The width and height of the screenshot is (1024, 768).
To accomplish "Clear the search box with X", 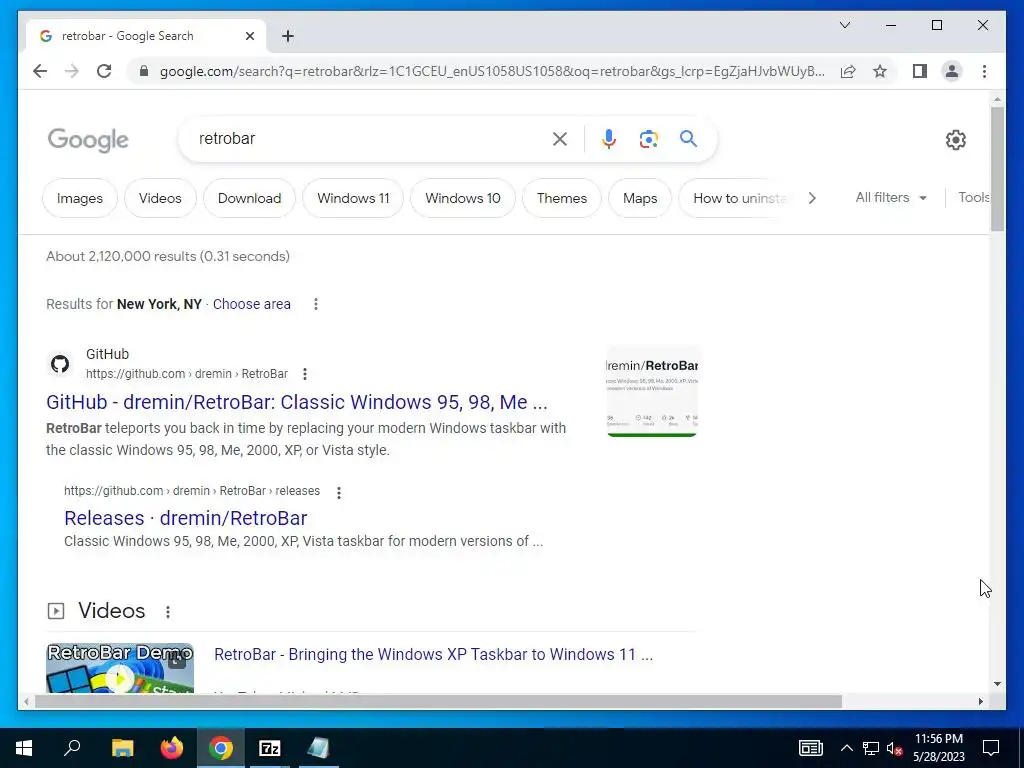I will tap(560, 138).
